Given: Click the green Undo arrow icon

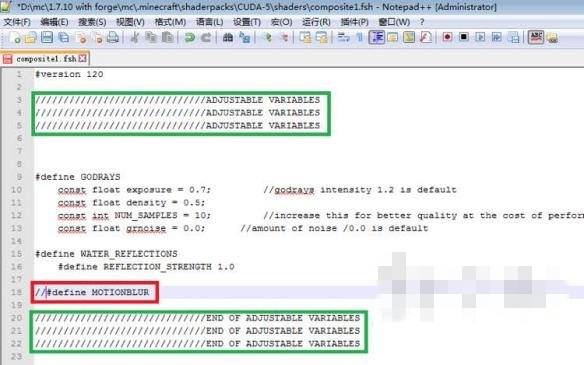Looking at the screenshot, I should (x=190, y=37).
